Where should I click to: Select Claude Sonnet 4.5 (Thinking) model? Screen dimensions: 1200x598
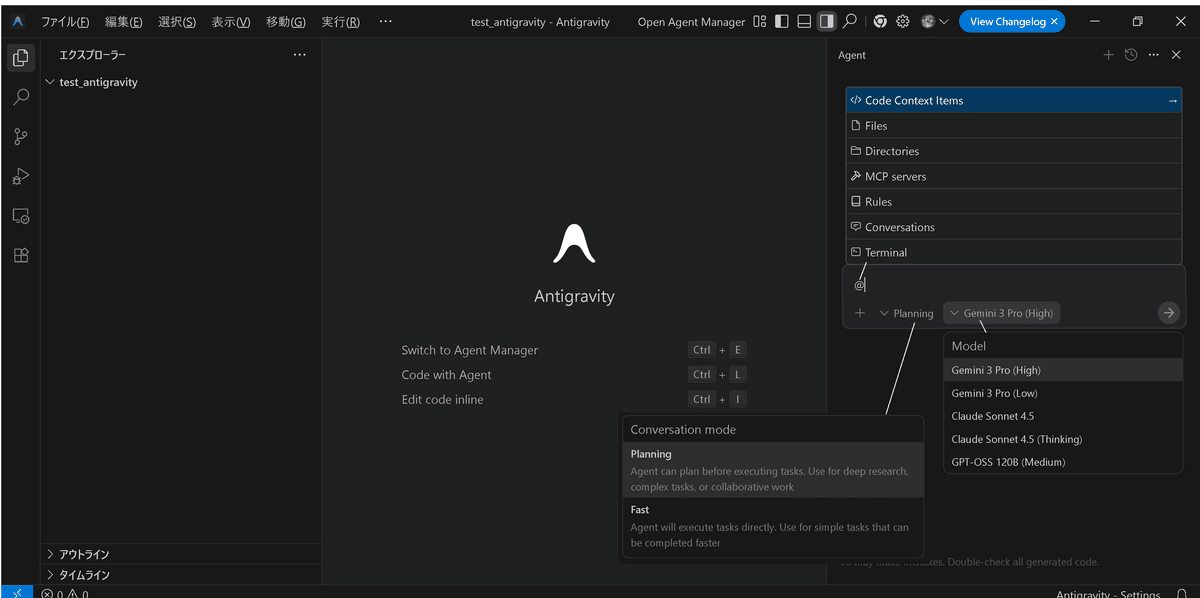click(x=1016, y=439)
